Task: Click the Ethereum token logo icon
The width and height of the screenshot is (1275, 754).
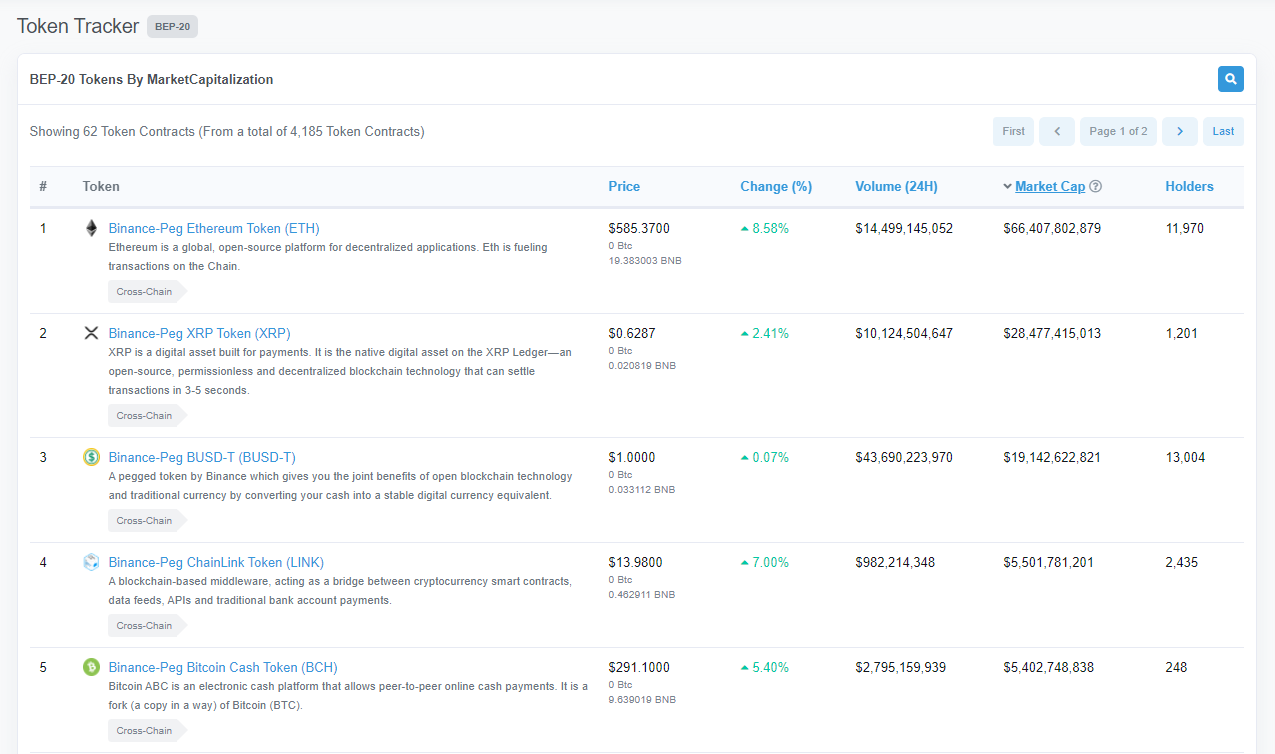Action: tap(91, 228)
